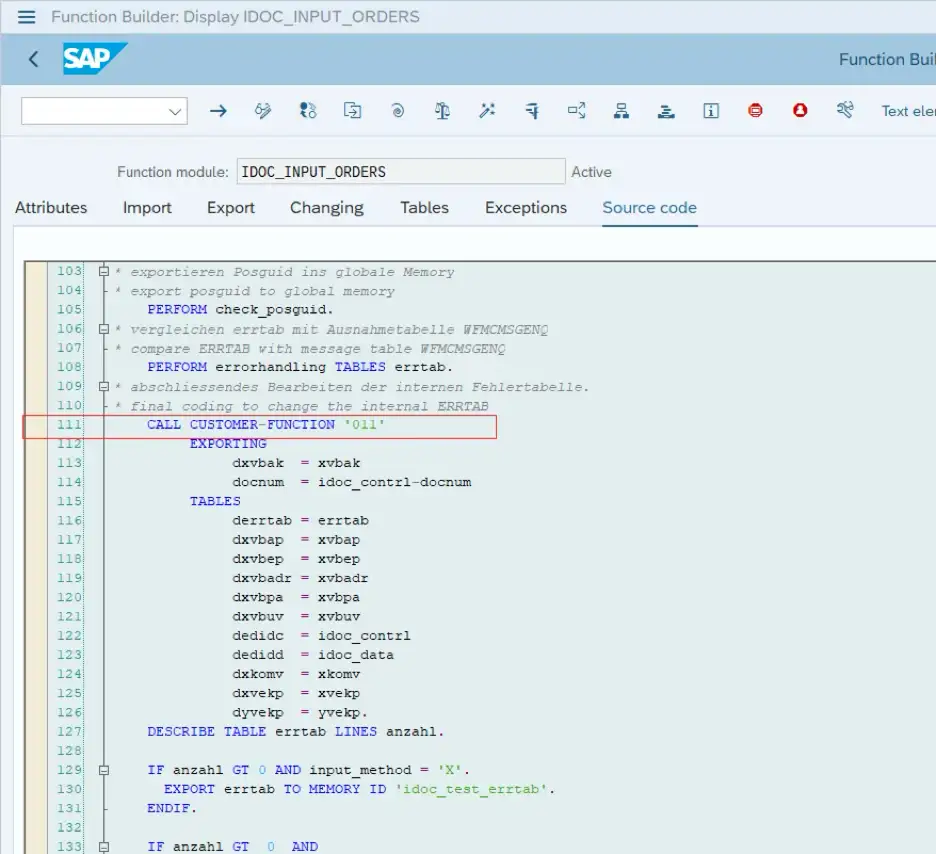This screenshot has height=854, width=936.
Task: Click the Active/Inactive switch toolbar icon
Action: pos(308,111)
